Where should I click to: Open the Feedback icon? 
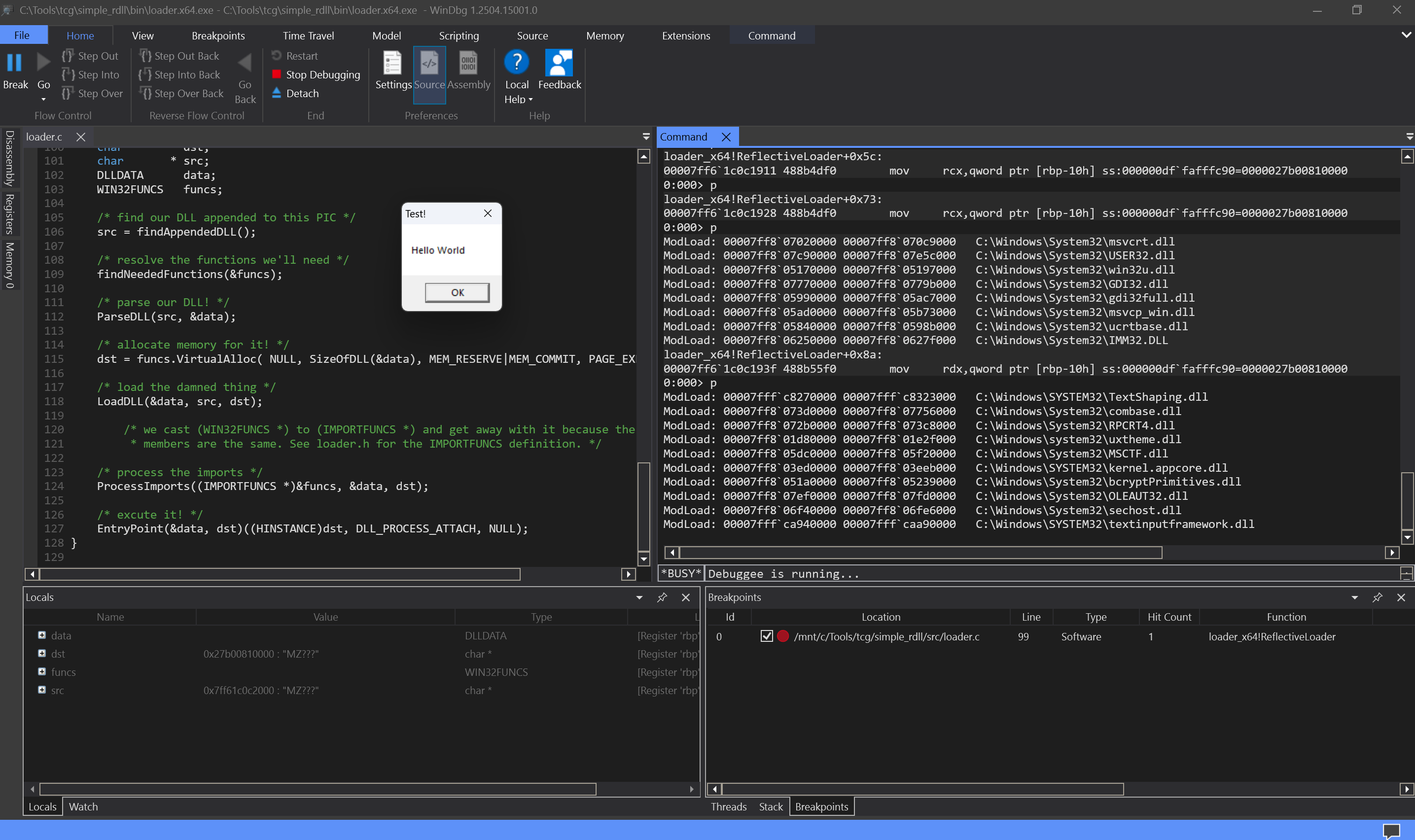pyautogui.click(x=559, y=64)
